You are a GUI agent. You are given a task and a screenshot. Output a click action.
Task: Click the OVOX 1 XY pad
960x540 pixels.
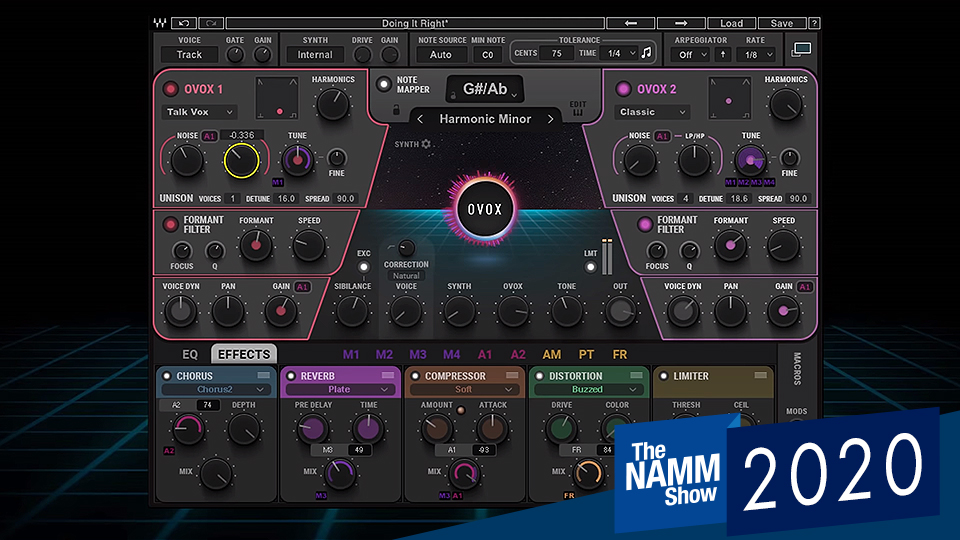pos(277,98)
